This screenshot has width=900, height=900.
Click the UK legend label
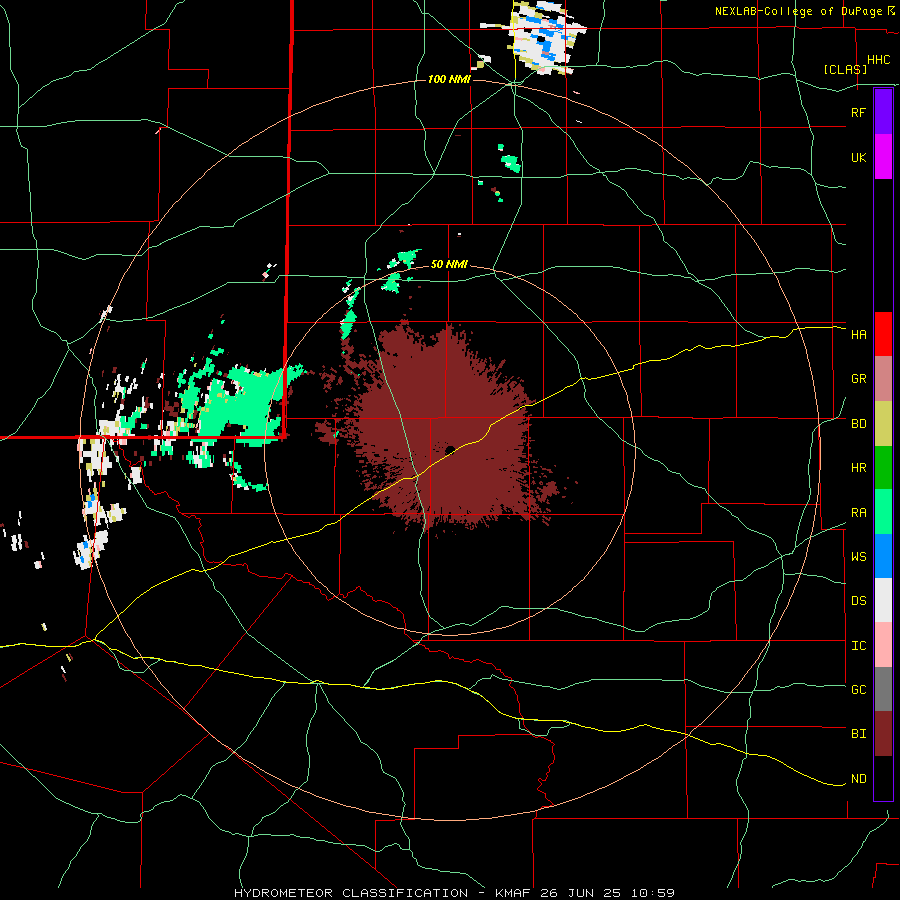858,157
